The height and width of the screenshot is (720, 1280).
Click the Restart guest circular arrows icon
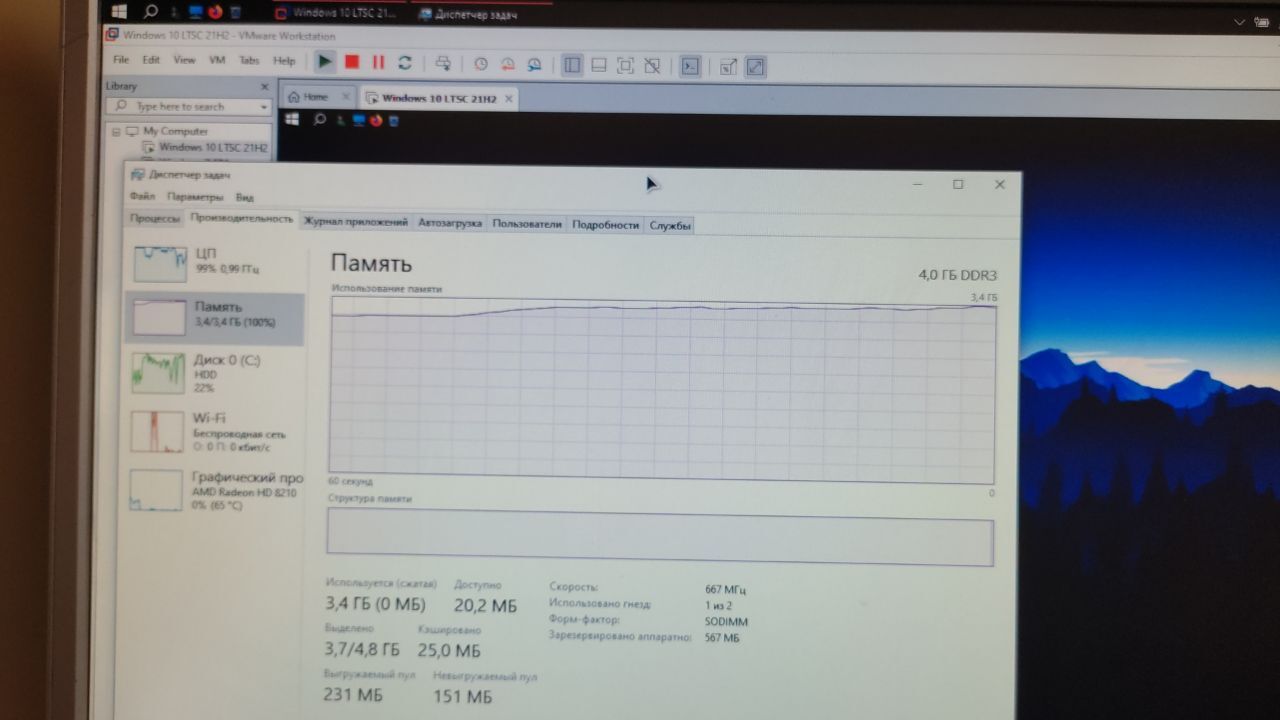pyautogui.click(x=405, y=62)
